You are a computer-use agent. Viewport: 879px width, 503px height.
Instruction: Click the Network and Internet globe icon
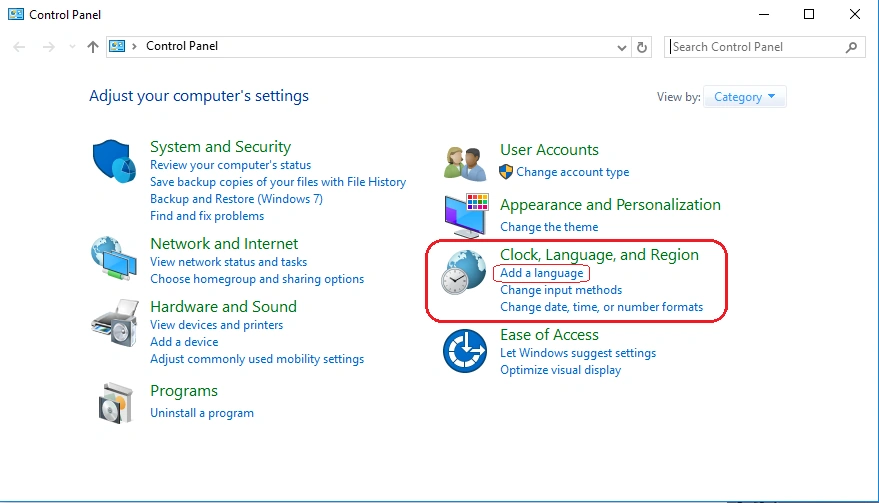point(114,258)
